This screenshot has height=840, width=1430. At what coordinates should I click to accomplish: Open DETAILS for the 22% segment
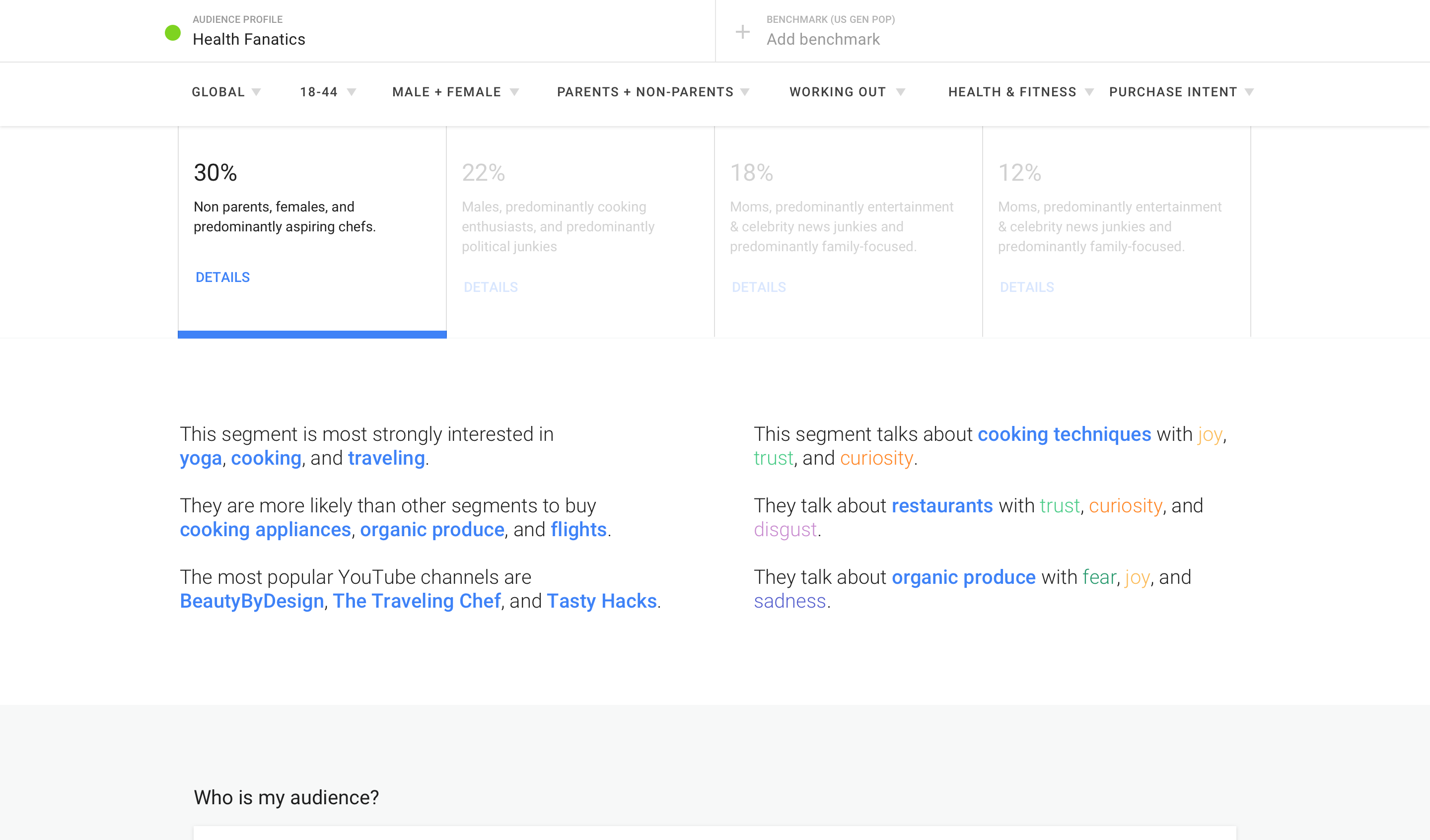coord(491,287)
